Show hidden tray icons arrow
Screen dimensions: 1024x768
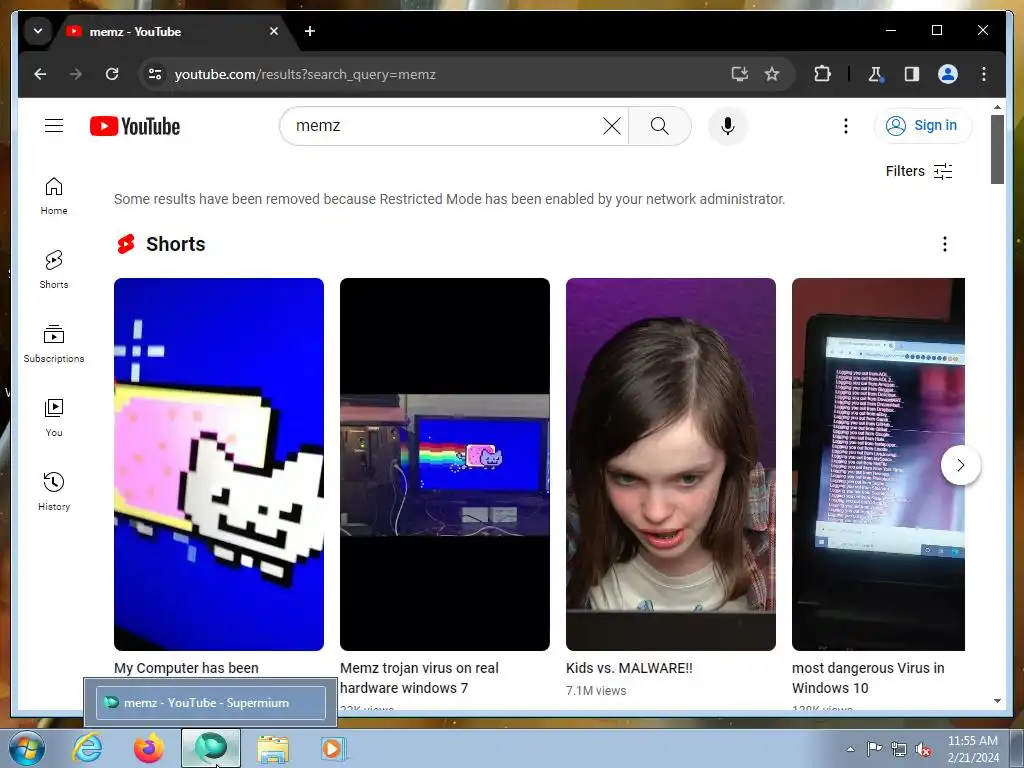tap(850, 749)
